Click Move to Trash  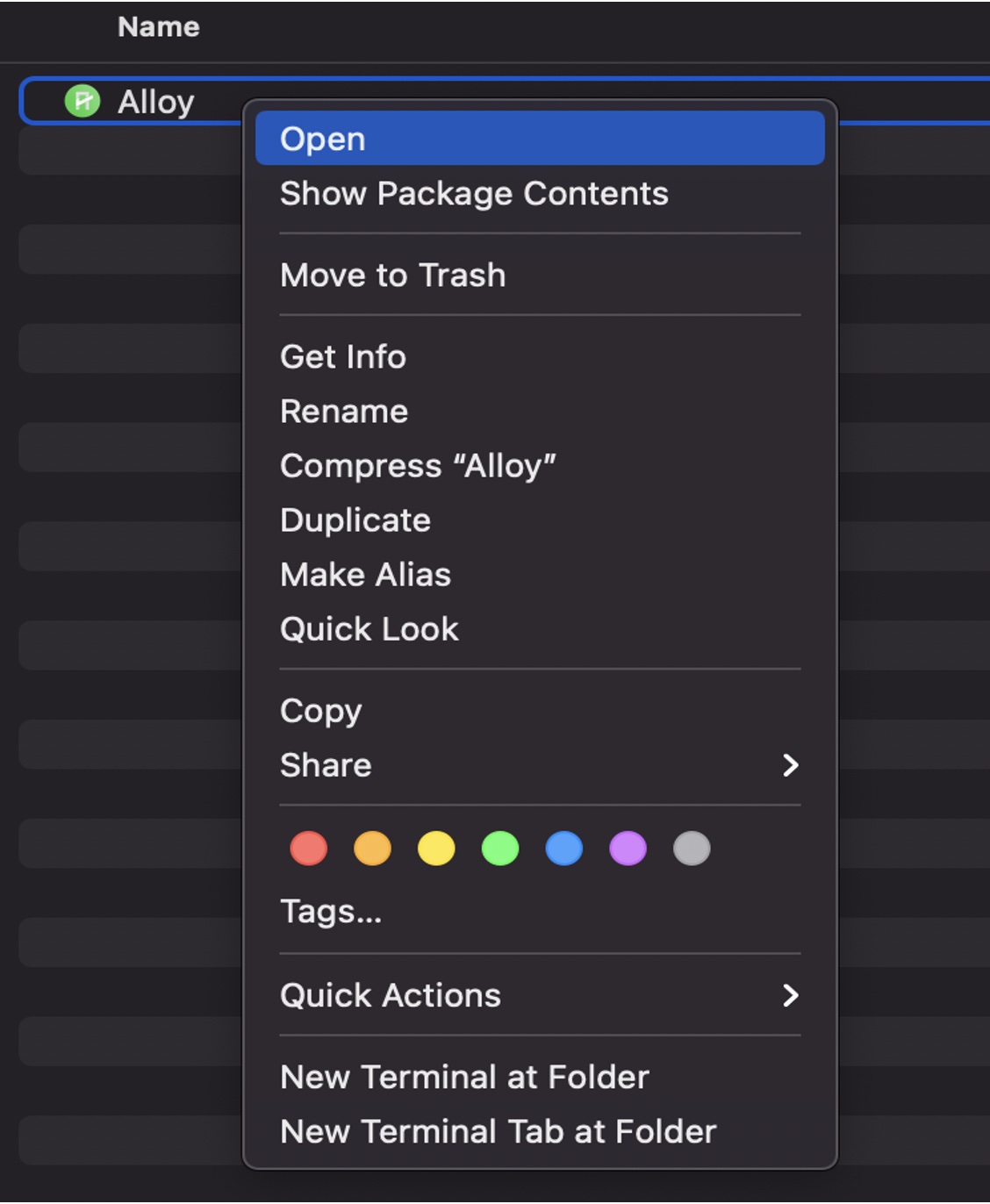[x=392, y=276]
